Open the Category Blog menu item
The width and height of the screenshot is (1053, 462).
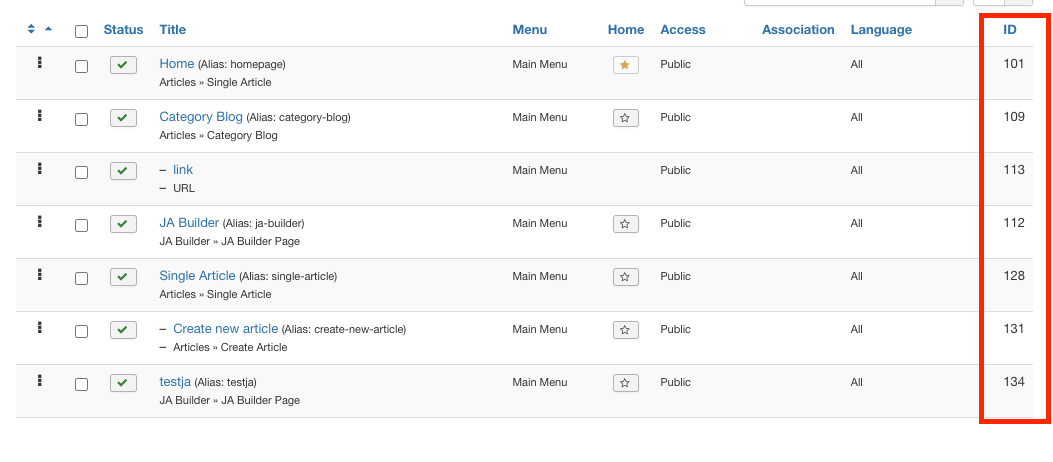201,117
